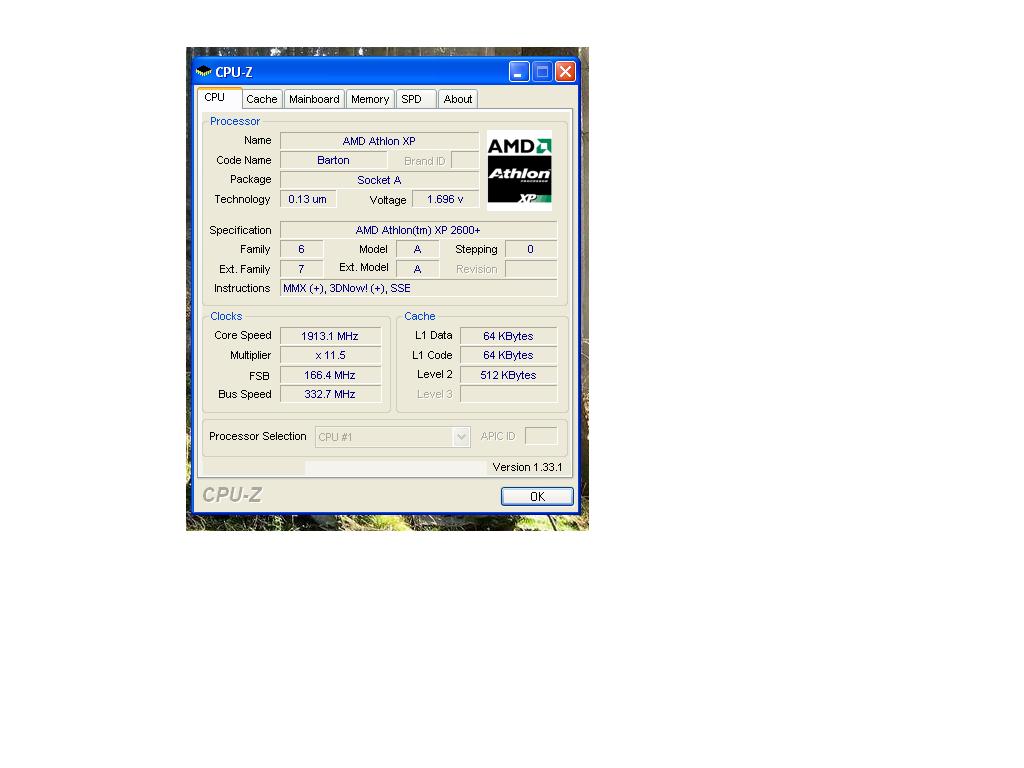Open the SPD tab

415,99
